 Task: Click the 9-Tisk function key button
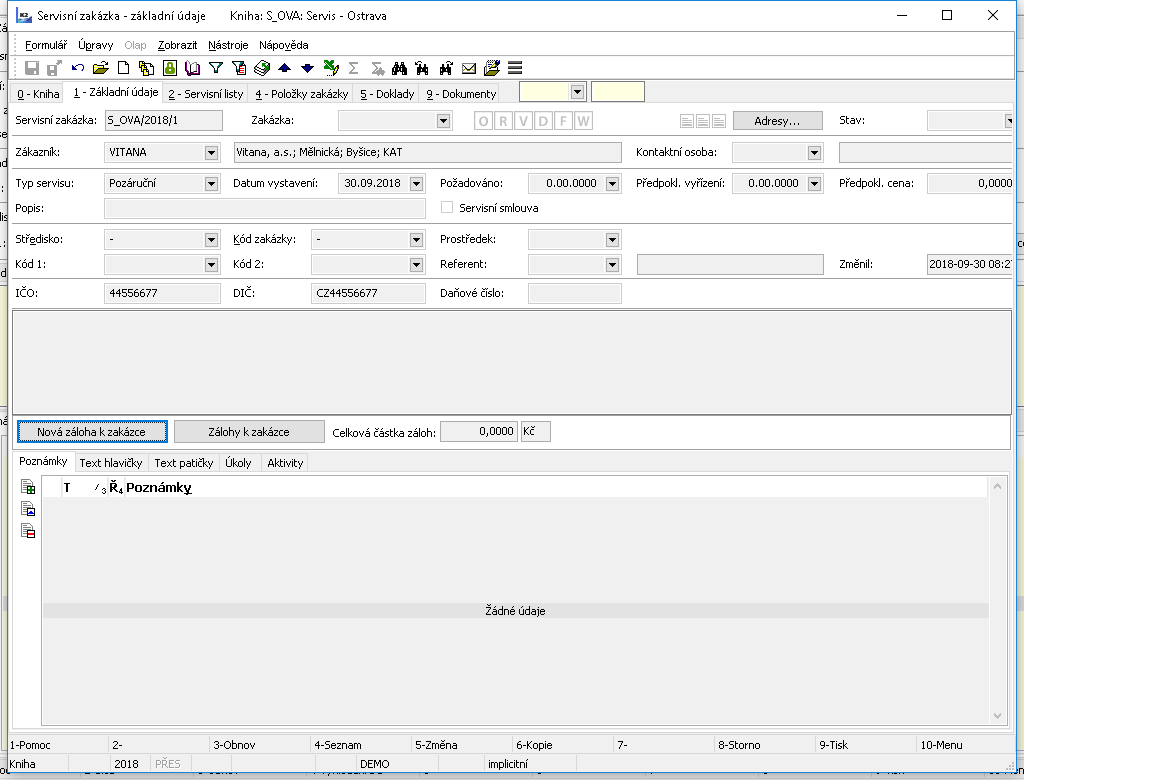click(x=865, y=745)
